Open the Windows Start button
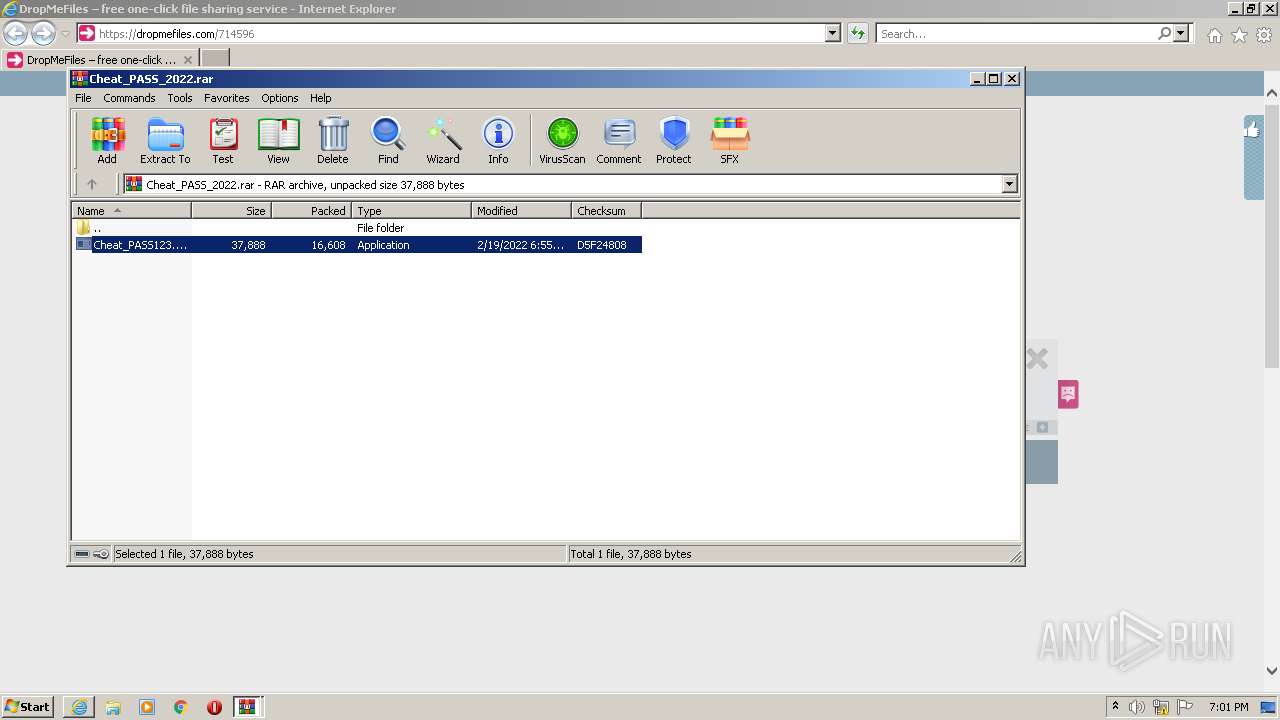The width and height of the screenshot is (1280, 720). [28, 706]
